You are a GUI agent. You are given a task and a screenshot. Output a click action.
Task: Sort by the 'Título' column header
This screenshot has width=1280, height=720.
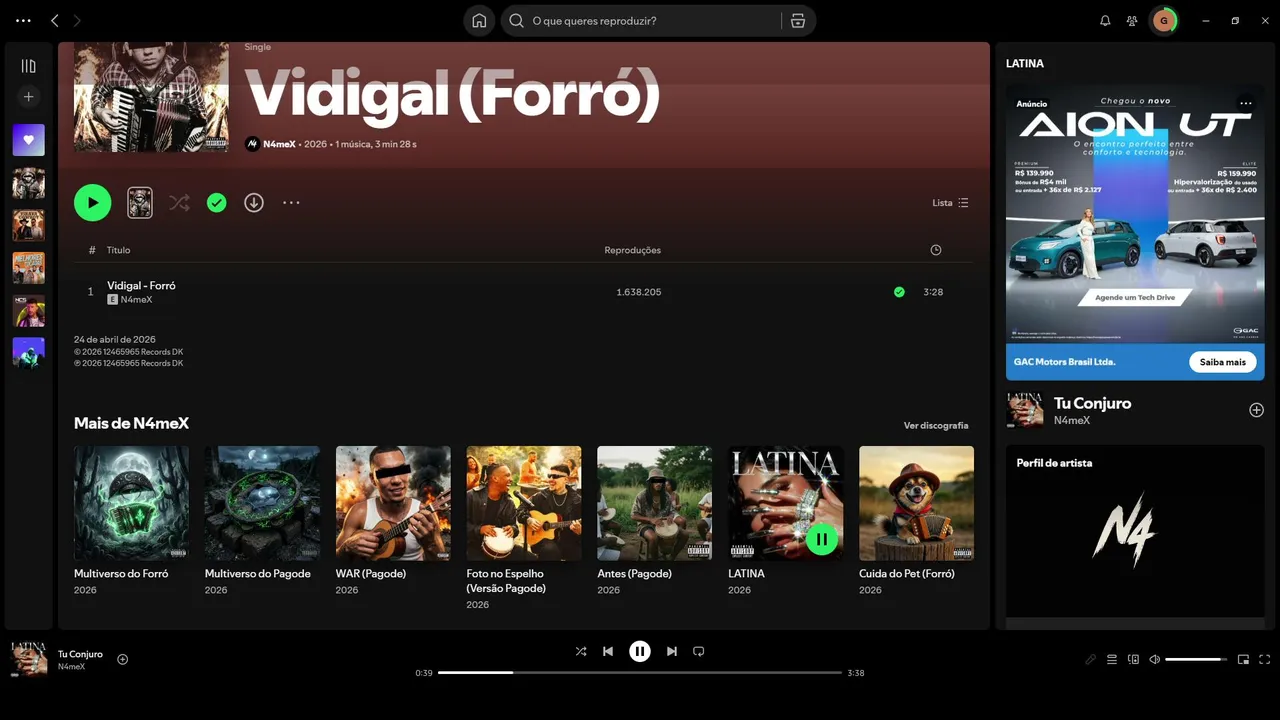(119, 250)
